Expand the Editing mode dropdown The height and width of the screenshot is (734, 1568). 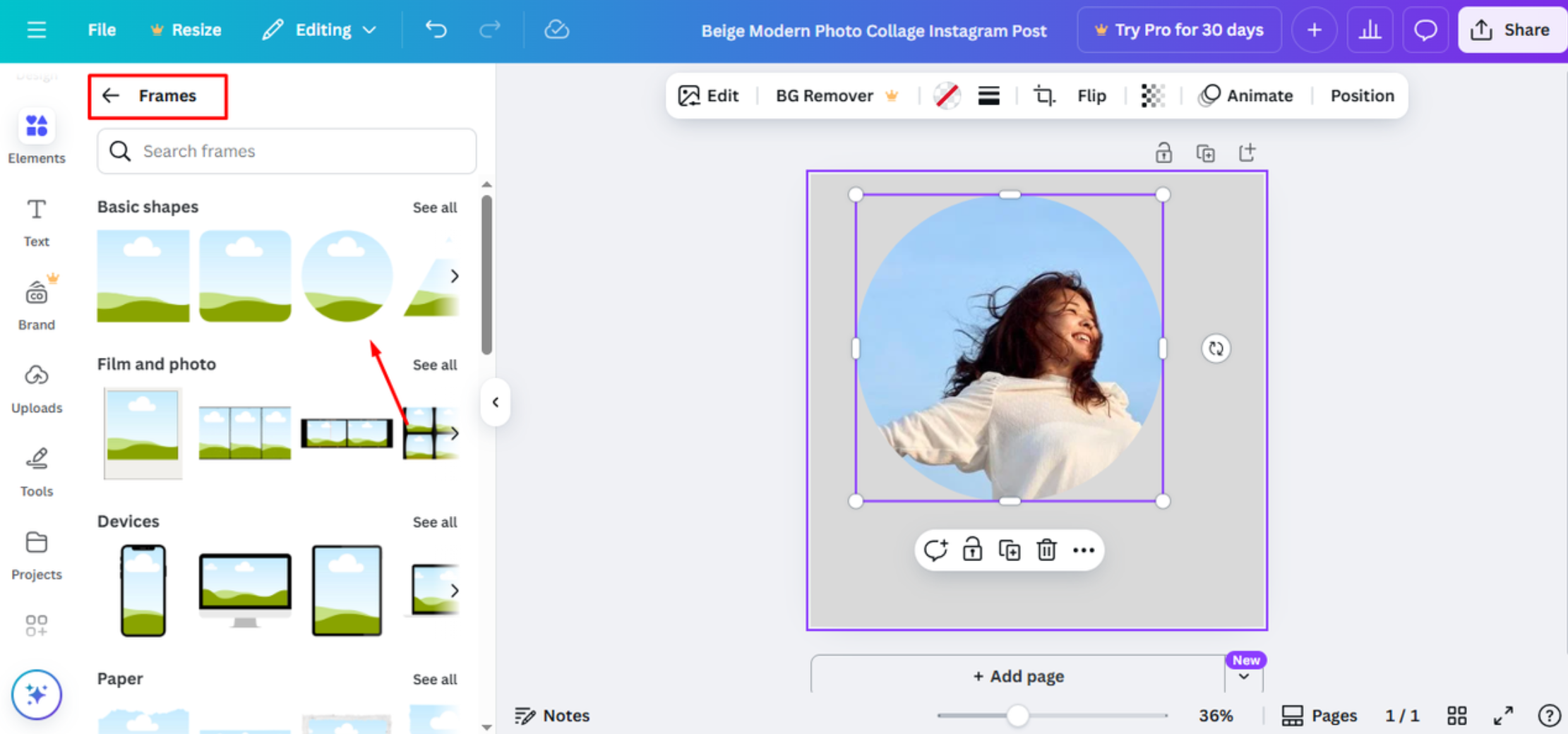[x=319, y=30]
